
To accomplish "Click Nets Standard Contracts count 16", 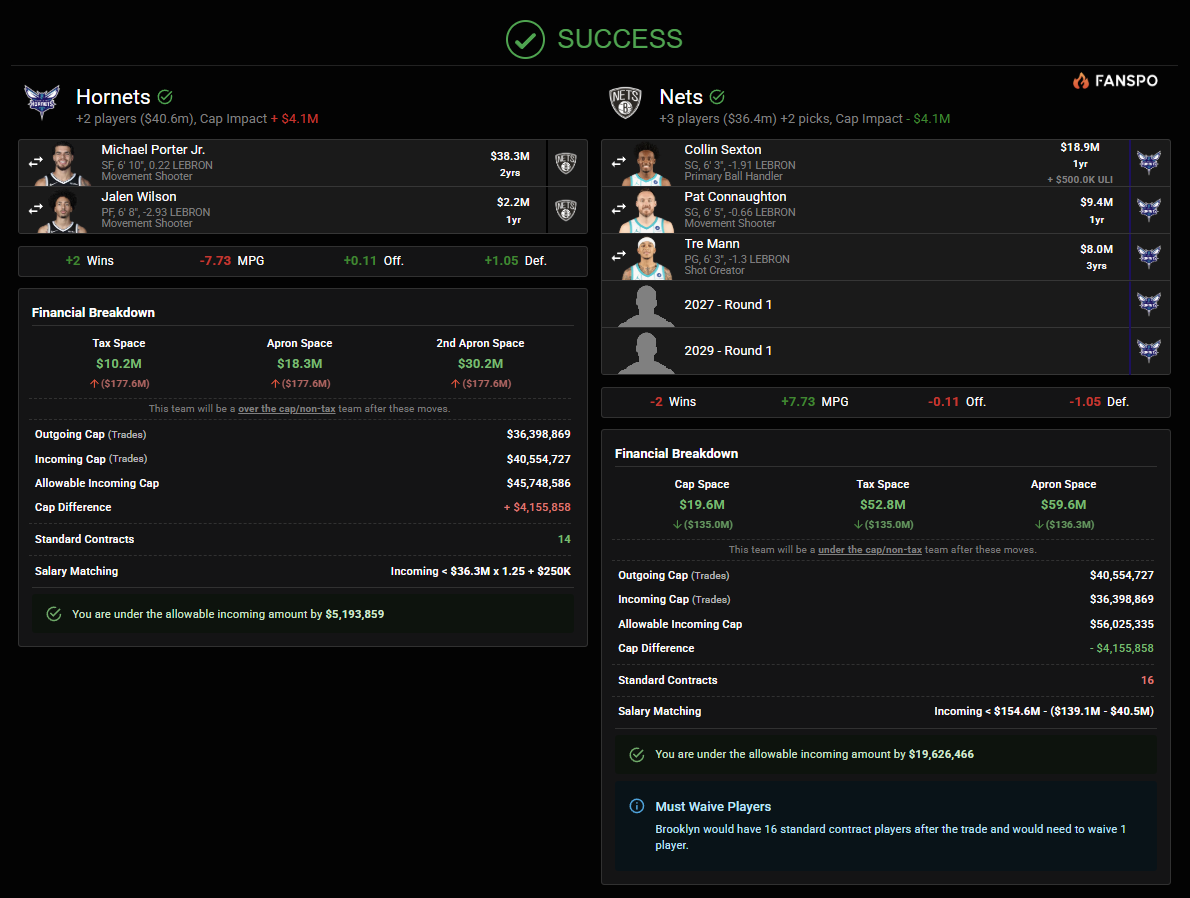I will (1148, 680).
